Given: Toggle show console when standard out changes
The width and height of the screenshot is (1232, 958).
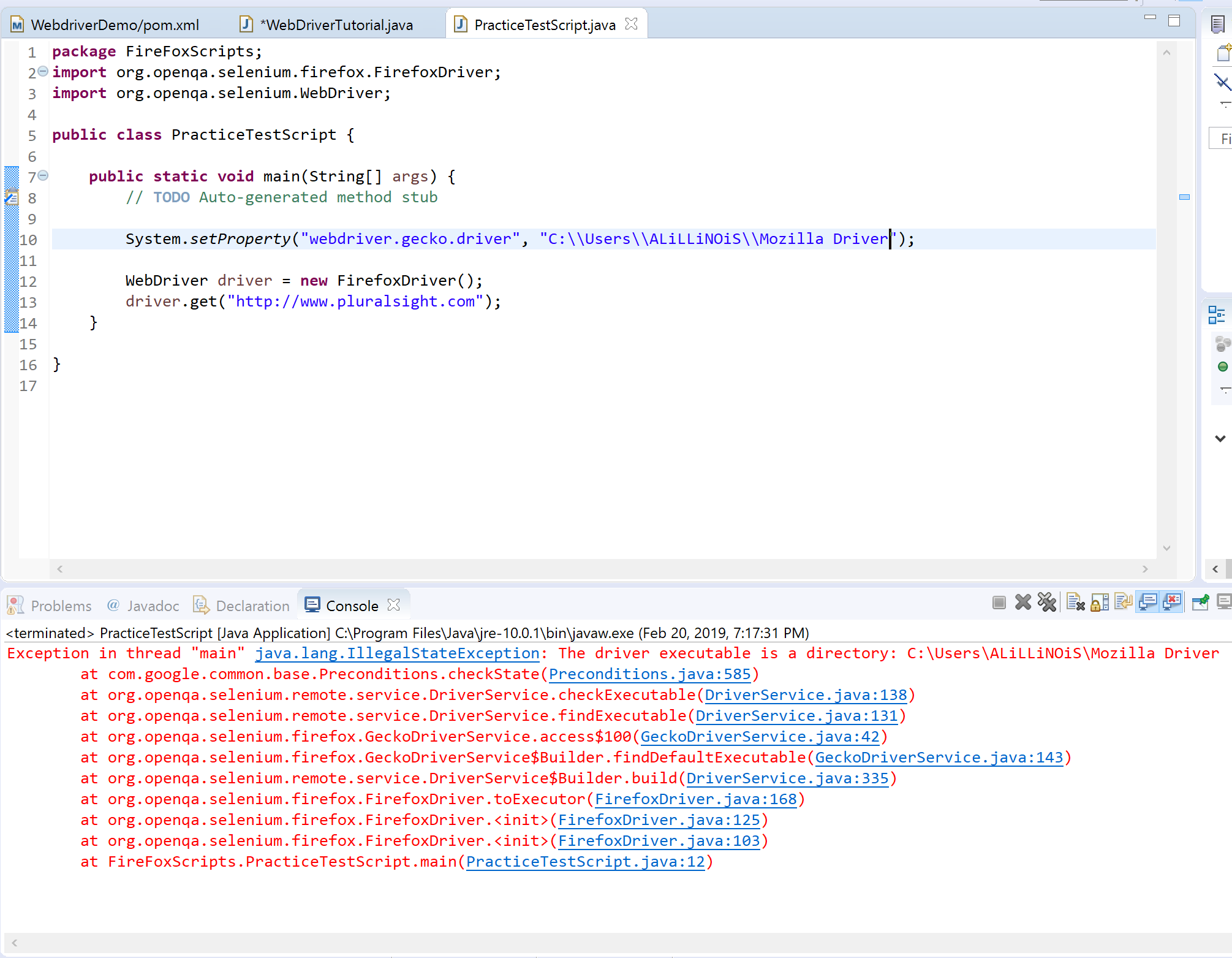Looking at the screenshot, I should [1147, 602].
